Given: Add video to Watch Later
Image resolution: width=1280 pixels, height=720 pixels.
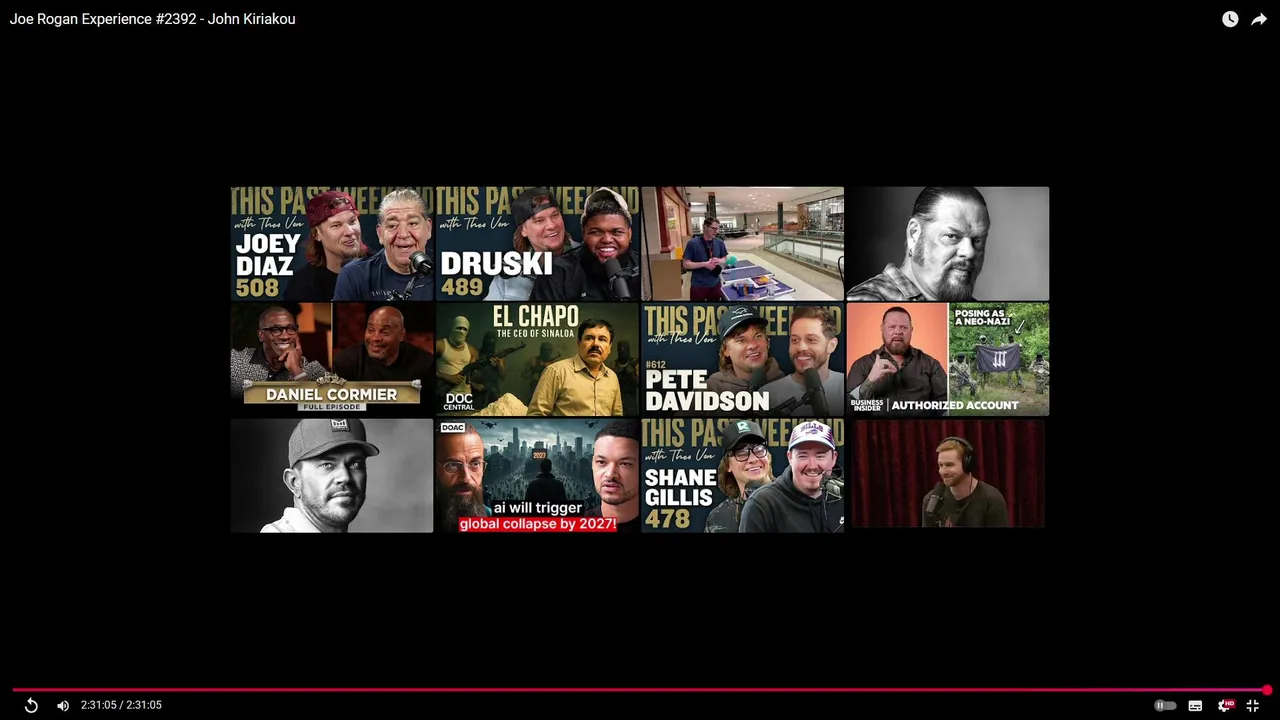Looking at the screenshot, I should [1230, 19].
